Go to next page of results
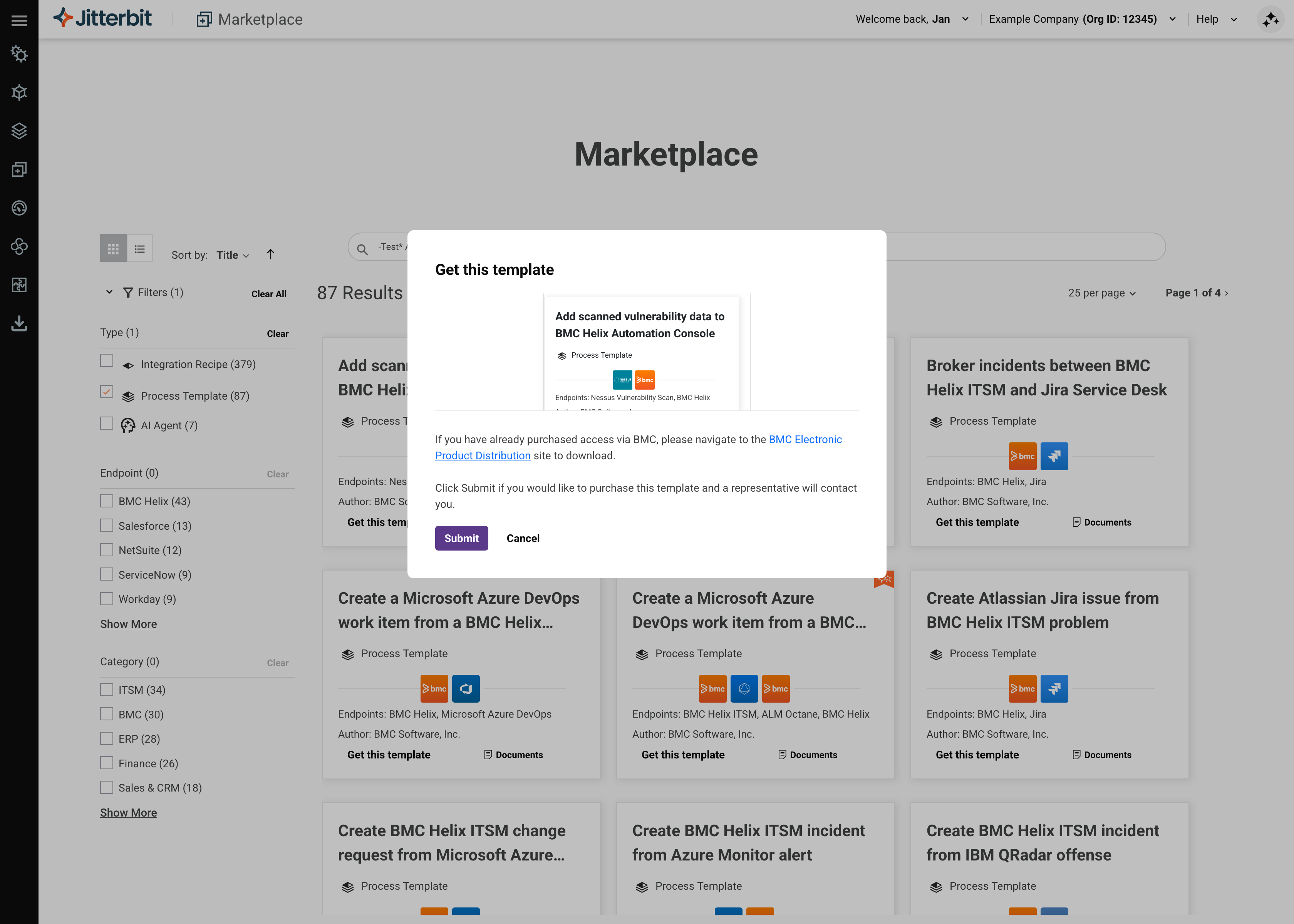Image resolution: width=1294 pixels, height=924 pixels. tap(1227, 293)
